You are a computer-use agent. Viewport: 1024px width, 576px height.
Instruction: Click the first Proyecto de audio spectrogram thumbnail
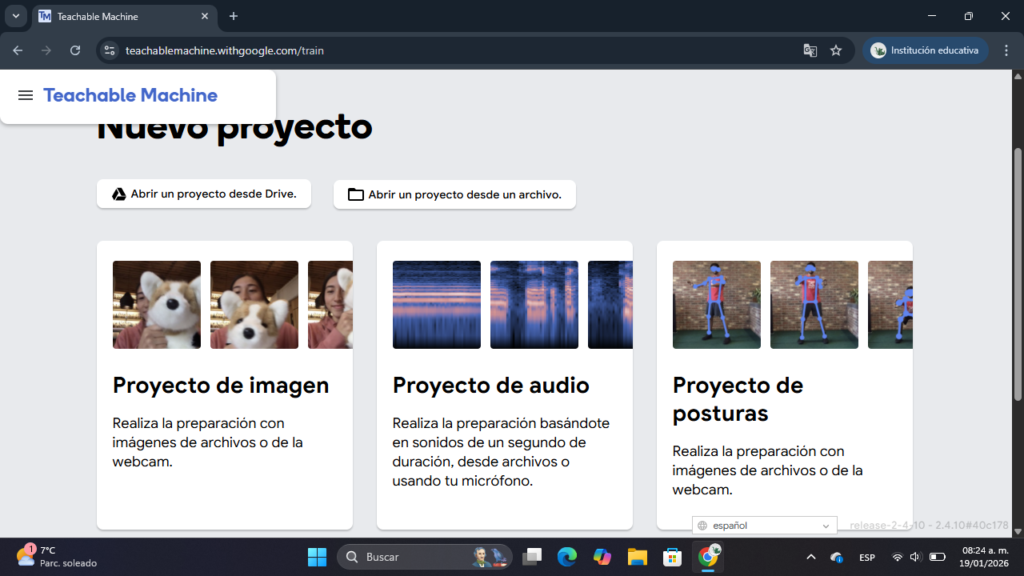click(436, 305)
